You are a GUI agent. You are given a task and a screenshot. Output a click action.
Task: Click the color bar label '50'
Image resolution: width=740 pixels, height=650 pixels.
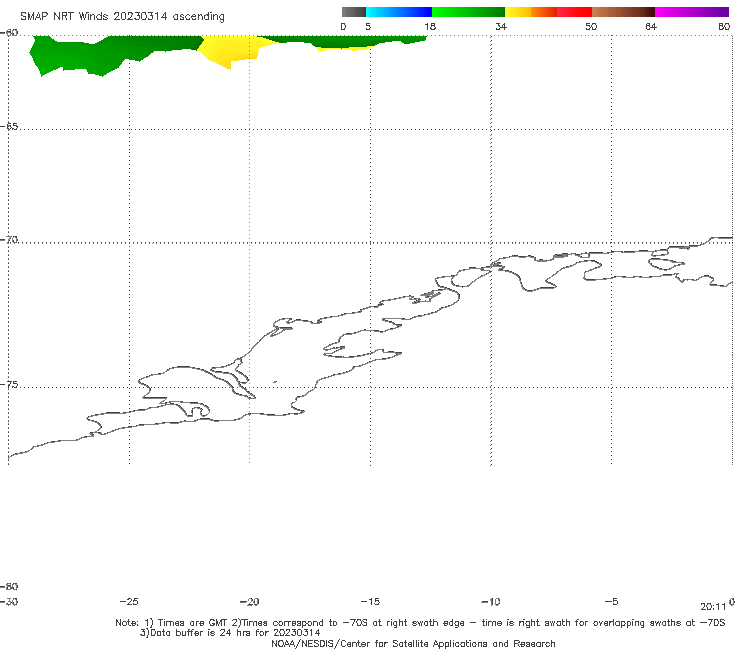(x=591, y=26)
